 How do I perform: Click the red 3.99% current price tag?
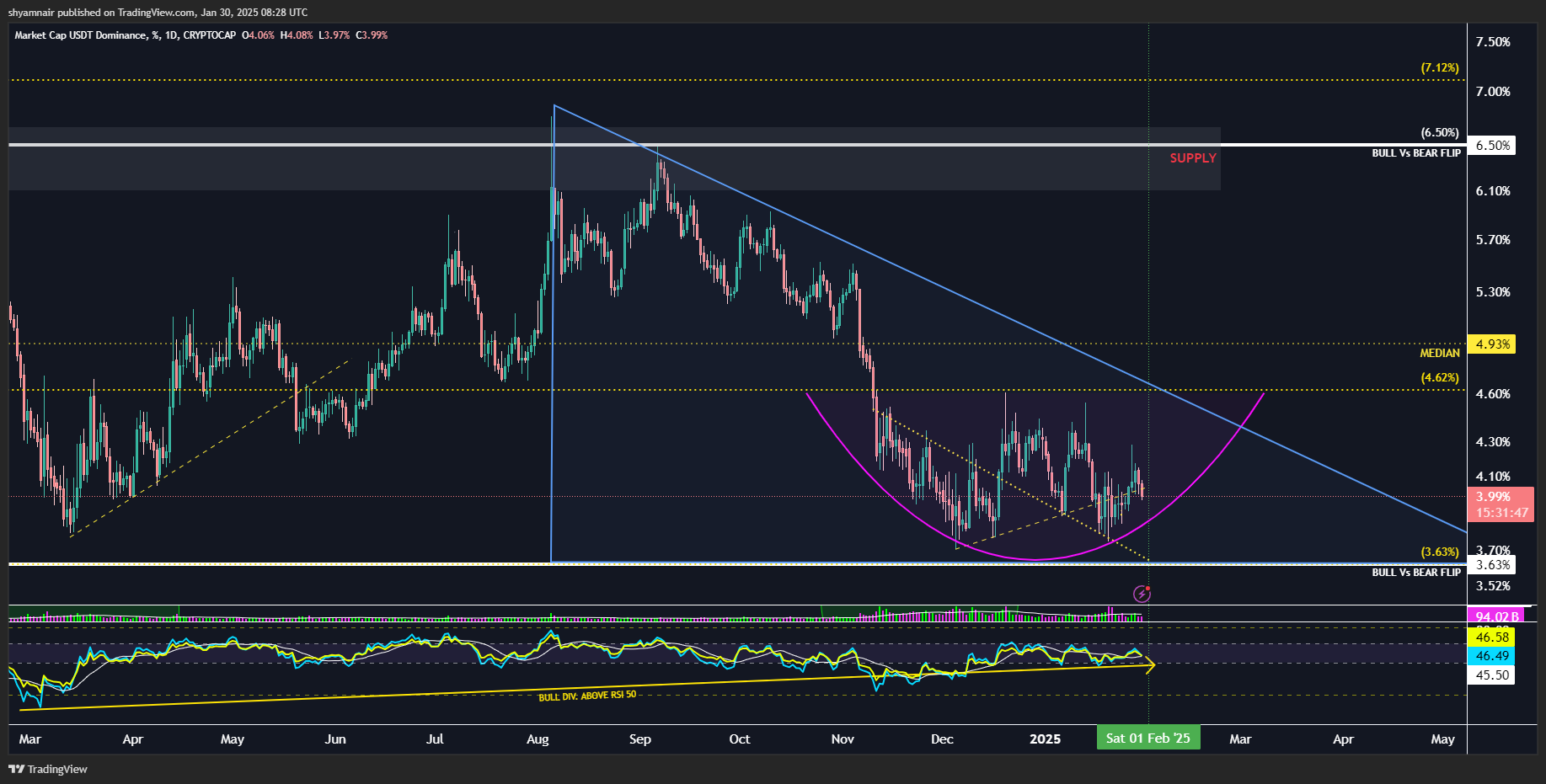pos(1493,497)
